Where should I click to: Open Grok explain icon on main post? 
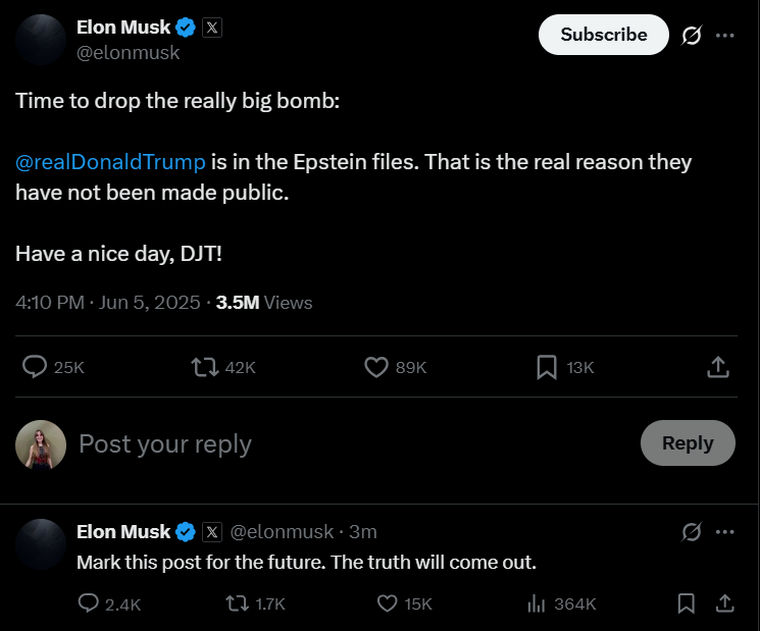(x=691, y=35)
